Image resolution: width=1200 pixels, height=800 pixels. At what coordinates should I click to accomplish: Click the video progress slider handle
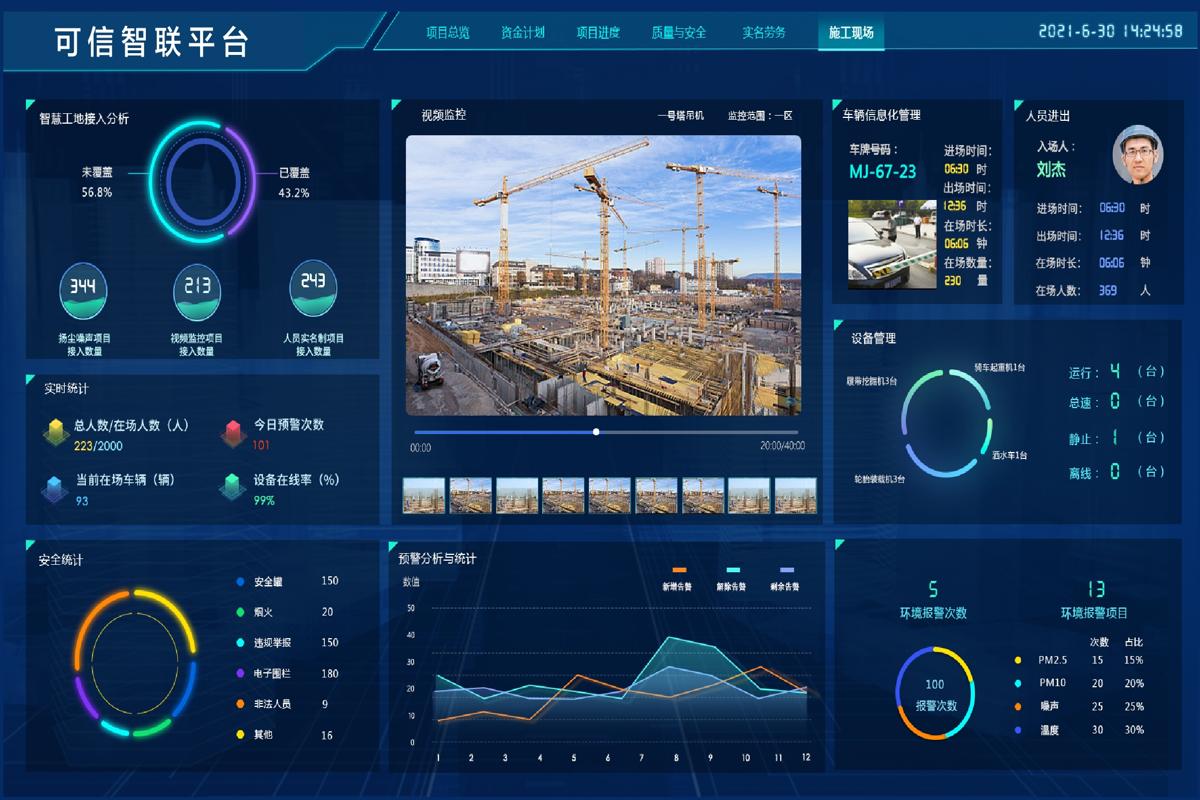click(596, 432)
